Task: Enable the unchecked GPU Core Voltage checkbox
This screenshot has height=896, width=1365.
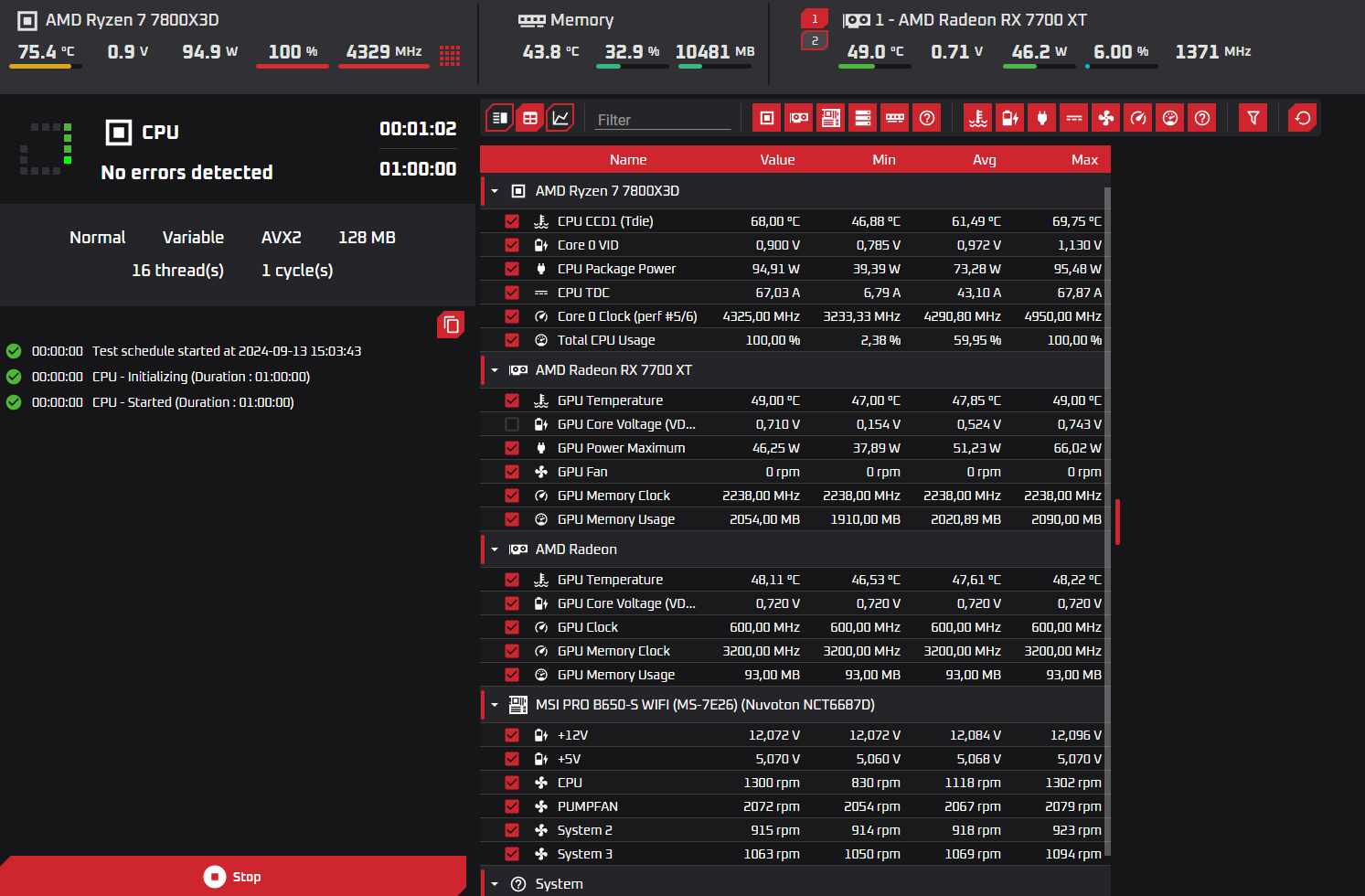Action: point(512,424)
